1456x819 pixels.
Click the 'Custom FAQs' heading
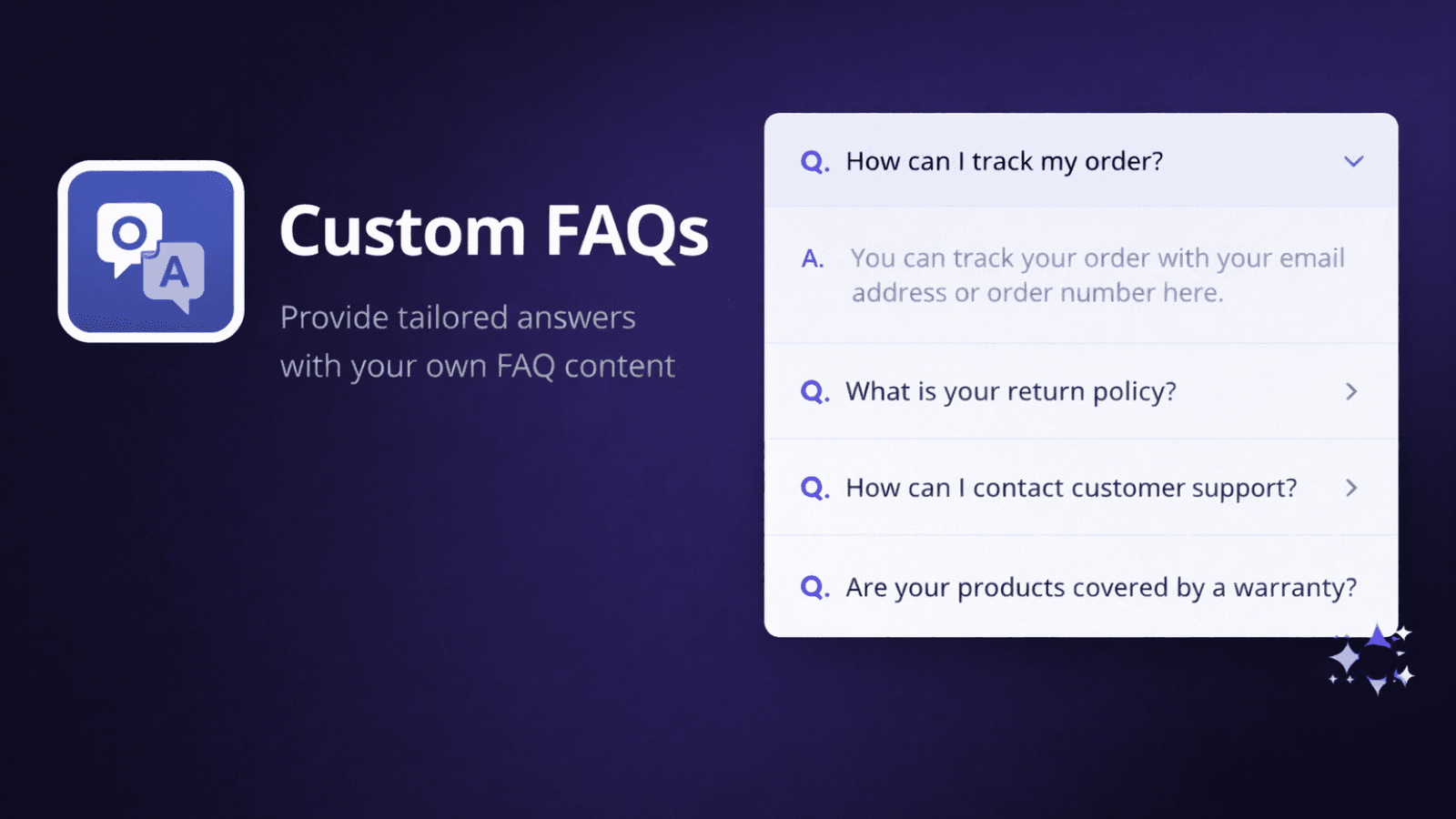pyautogui.click(x=495, y=230)
